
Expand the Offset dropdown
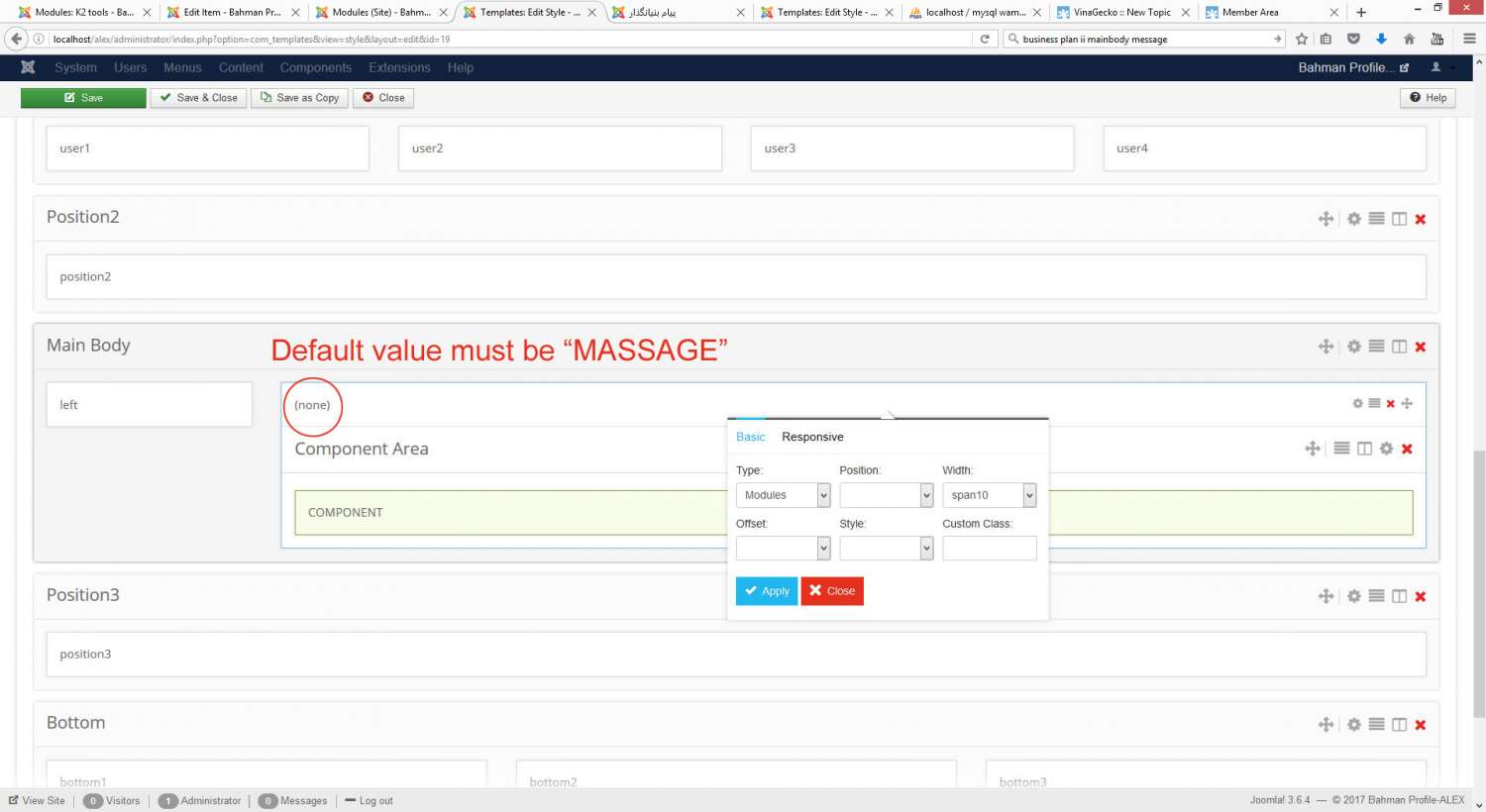point(783,549)
